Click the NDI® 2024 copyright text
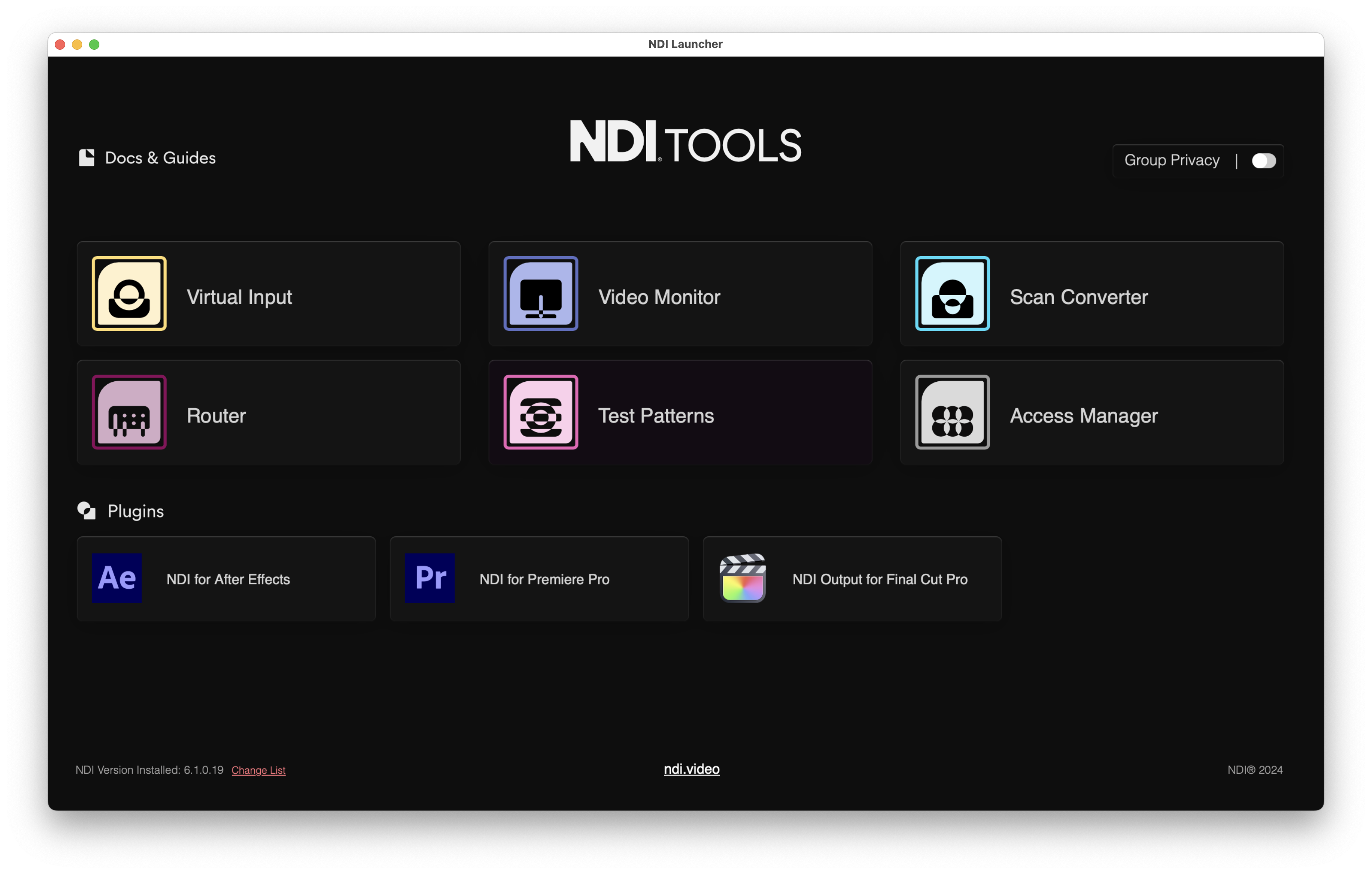This screenshot has height=874, width=1372. click(x=1255, y=770)
